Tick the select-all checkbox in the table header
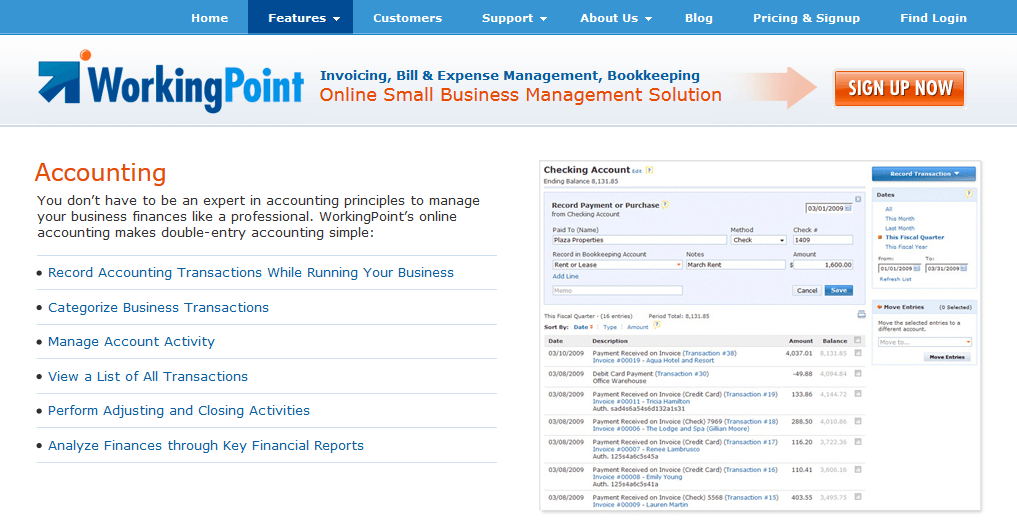This screenshot has width=1017, height=526. pos(858,340)
